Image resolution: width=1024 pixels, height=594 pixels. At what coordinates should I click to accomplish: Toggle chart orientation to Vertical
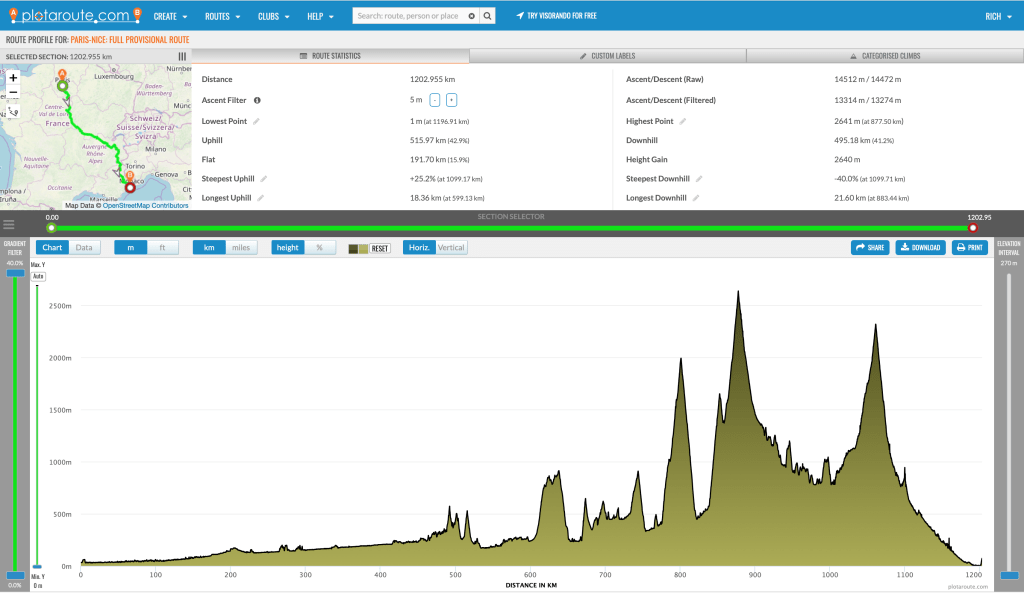(451, 247)
